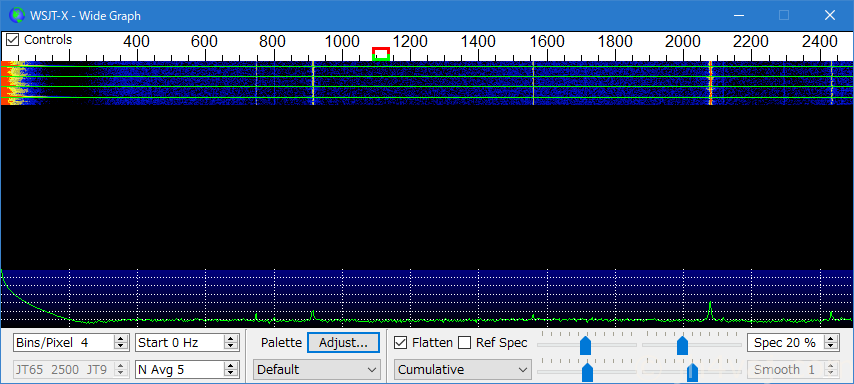Decrease Spec percentage with the down arrow
This screenshot has height=384, width=854.
[x=831, y=346]
